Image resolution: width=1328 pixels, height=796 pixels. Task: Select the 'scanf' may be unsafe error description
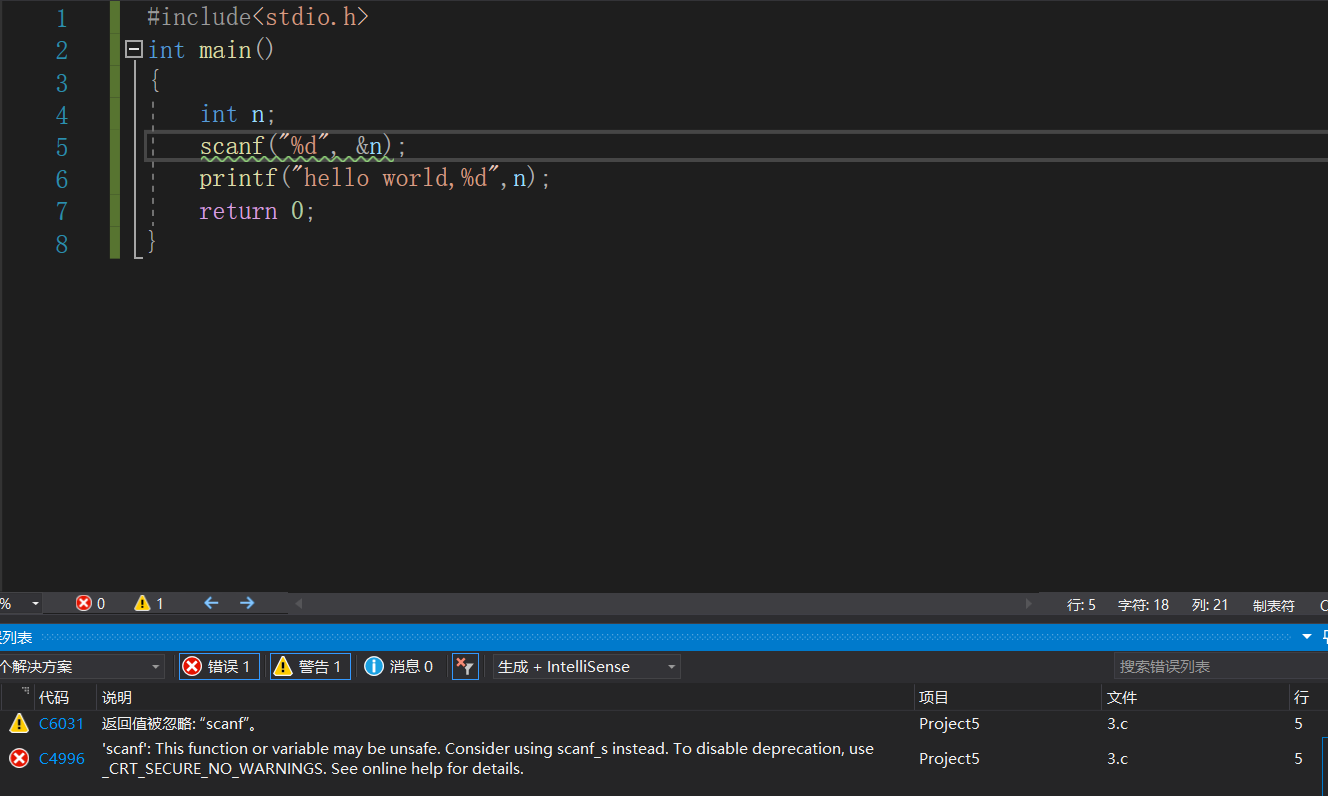point(488,759)
